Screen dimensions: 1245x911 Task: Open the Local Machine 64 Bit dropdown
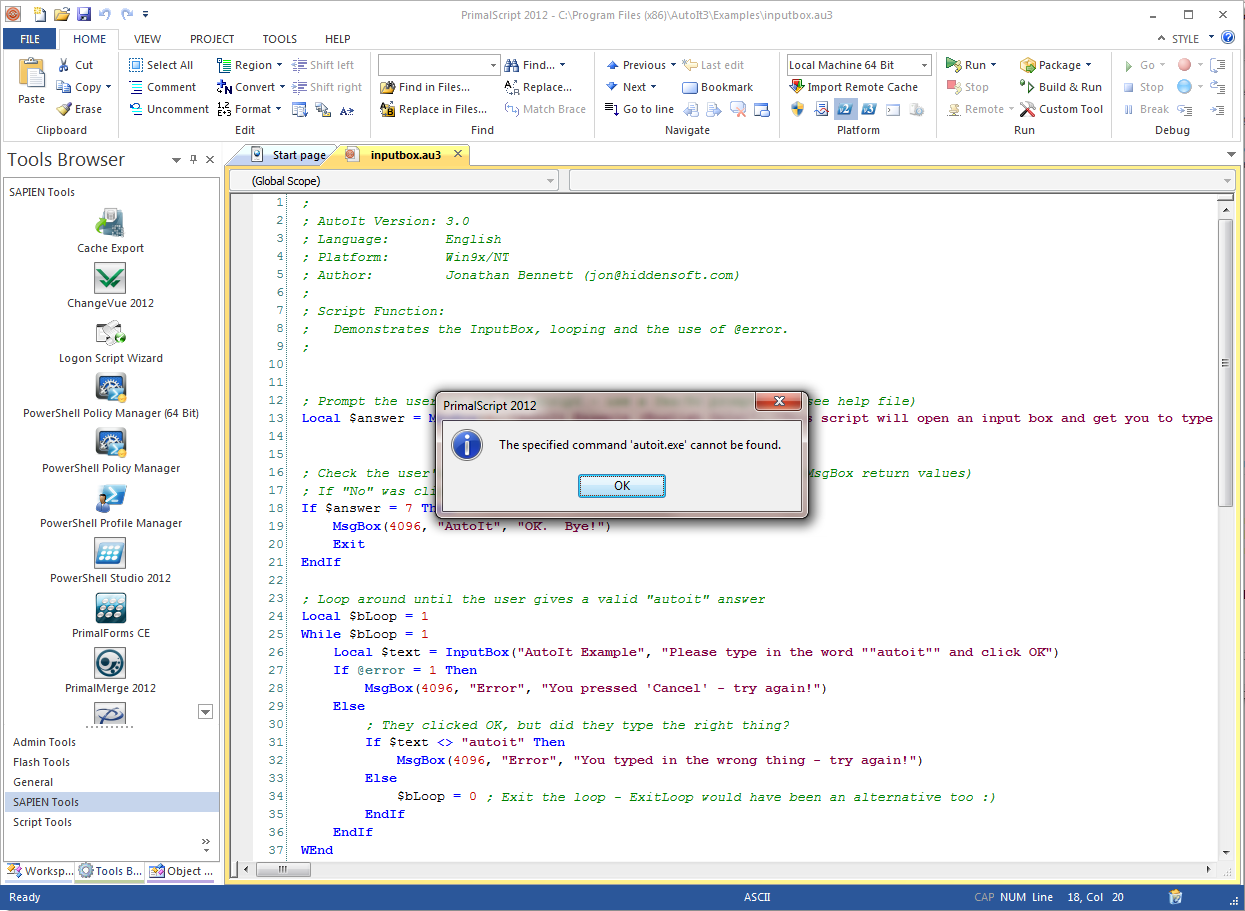923,65
